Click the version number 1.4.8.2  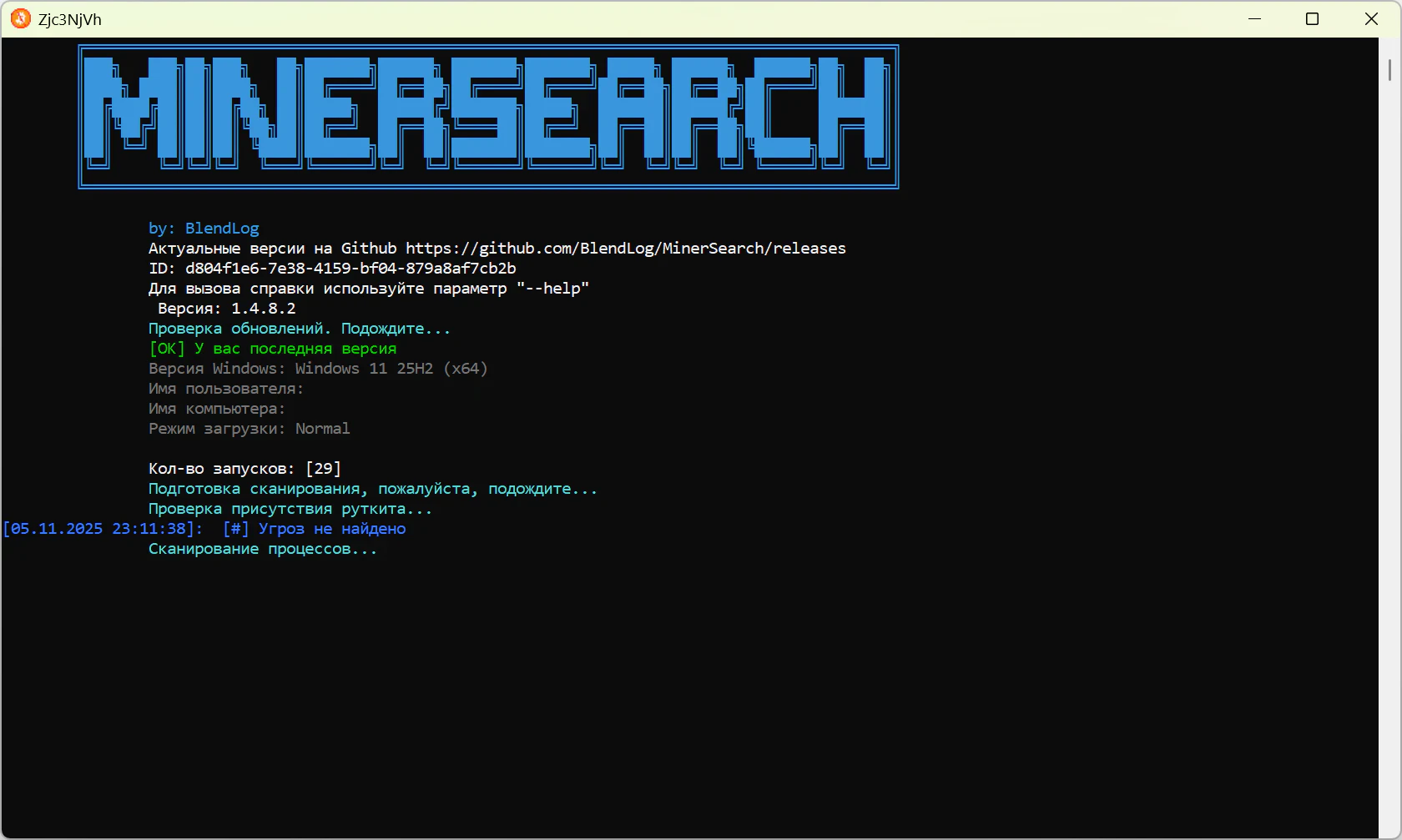click(263, 309)
